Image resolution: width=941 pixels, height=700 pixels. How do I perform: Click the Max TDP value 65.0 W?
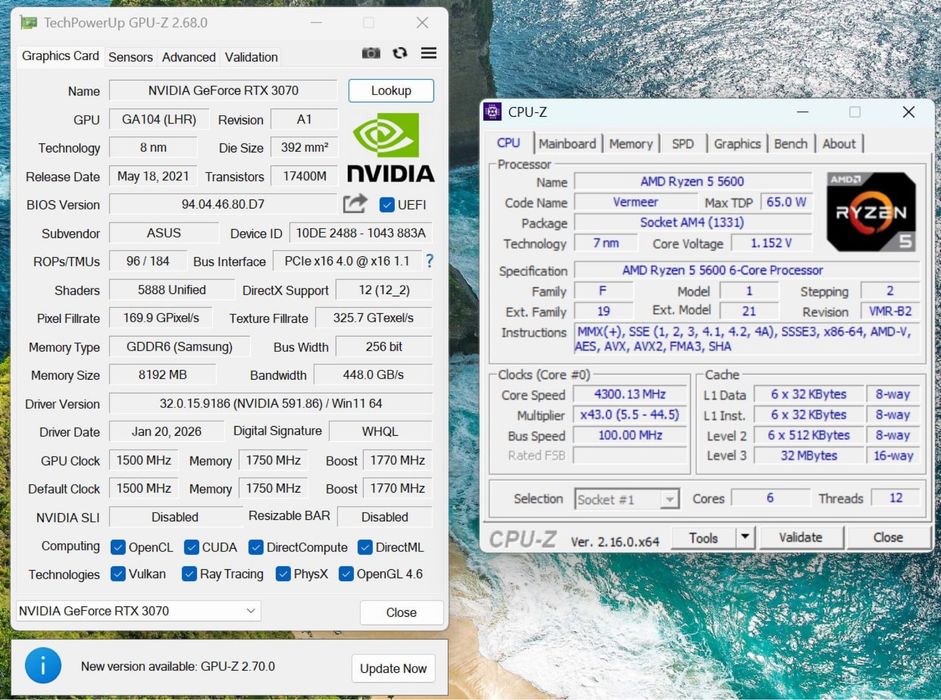(786, 202)
